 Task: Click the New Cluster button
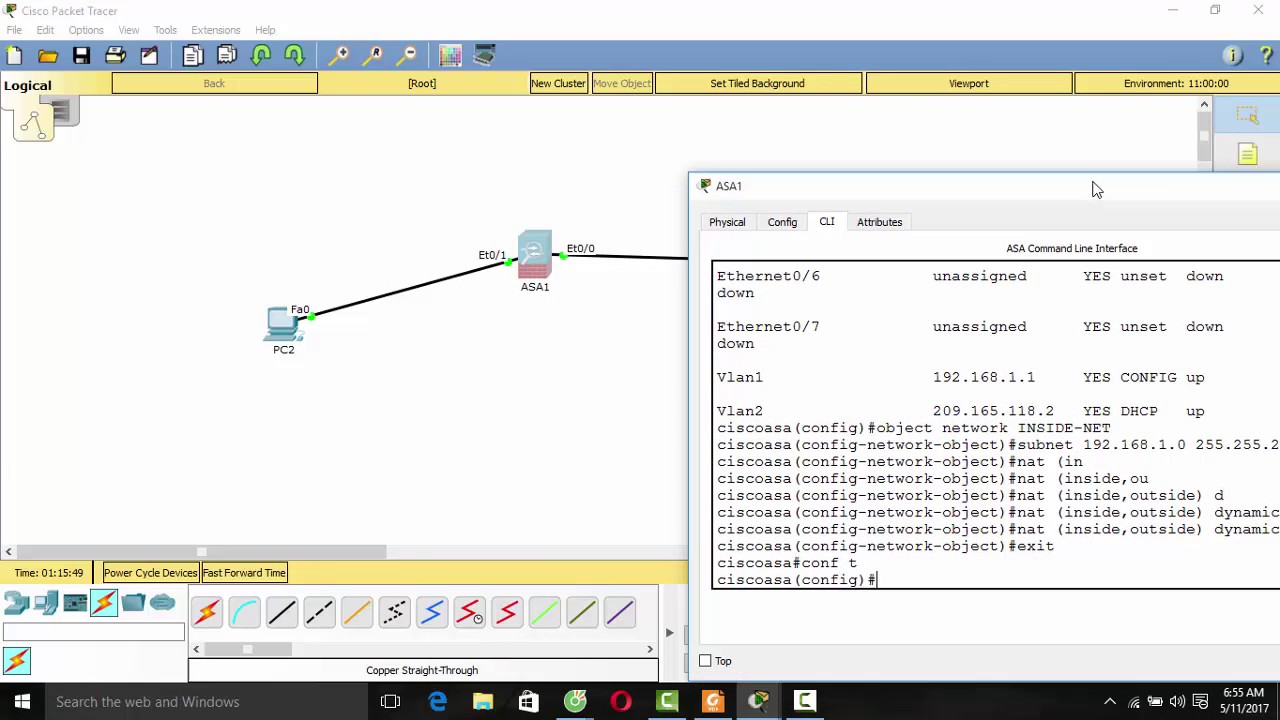[558, 84]
